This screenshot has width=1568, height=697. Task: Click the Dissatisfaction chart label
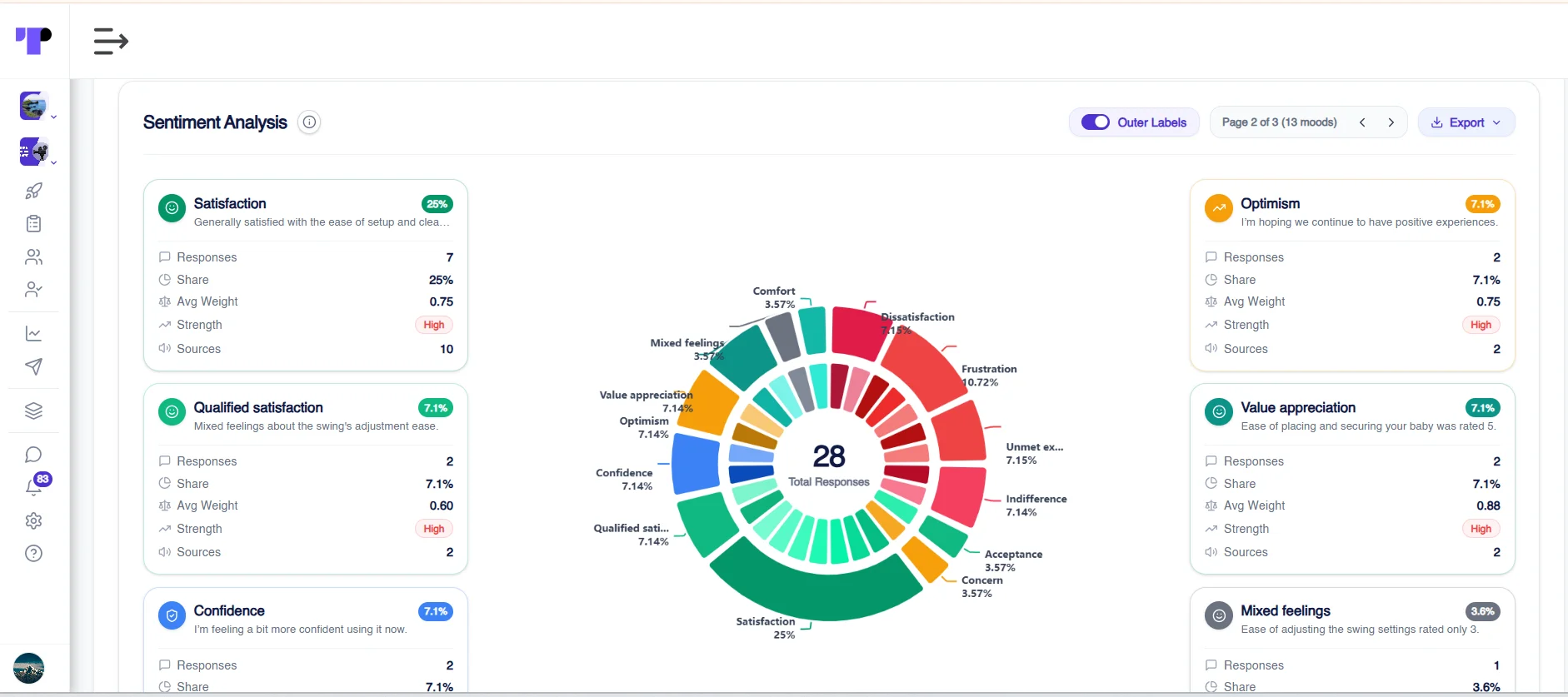(917, 323)
